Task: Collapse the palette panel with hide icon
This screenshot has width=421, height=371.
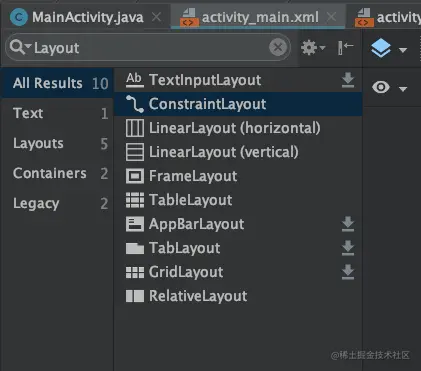Action: [x=345, y=47]
